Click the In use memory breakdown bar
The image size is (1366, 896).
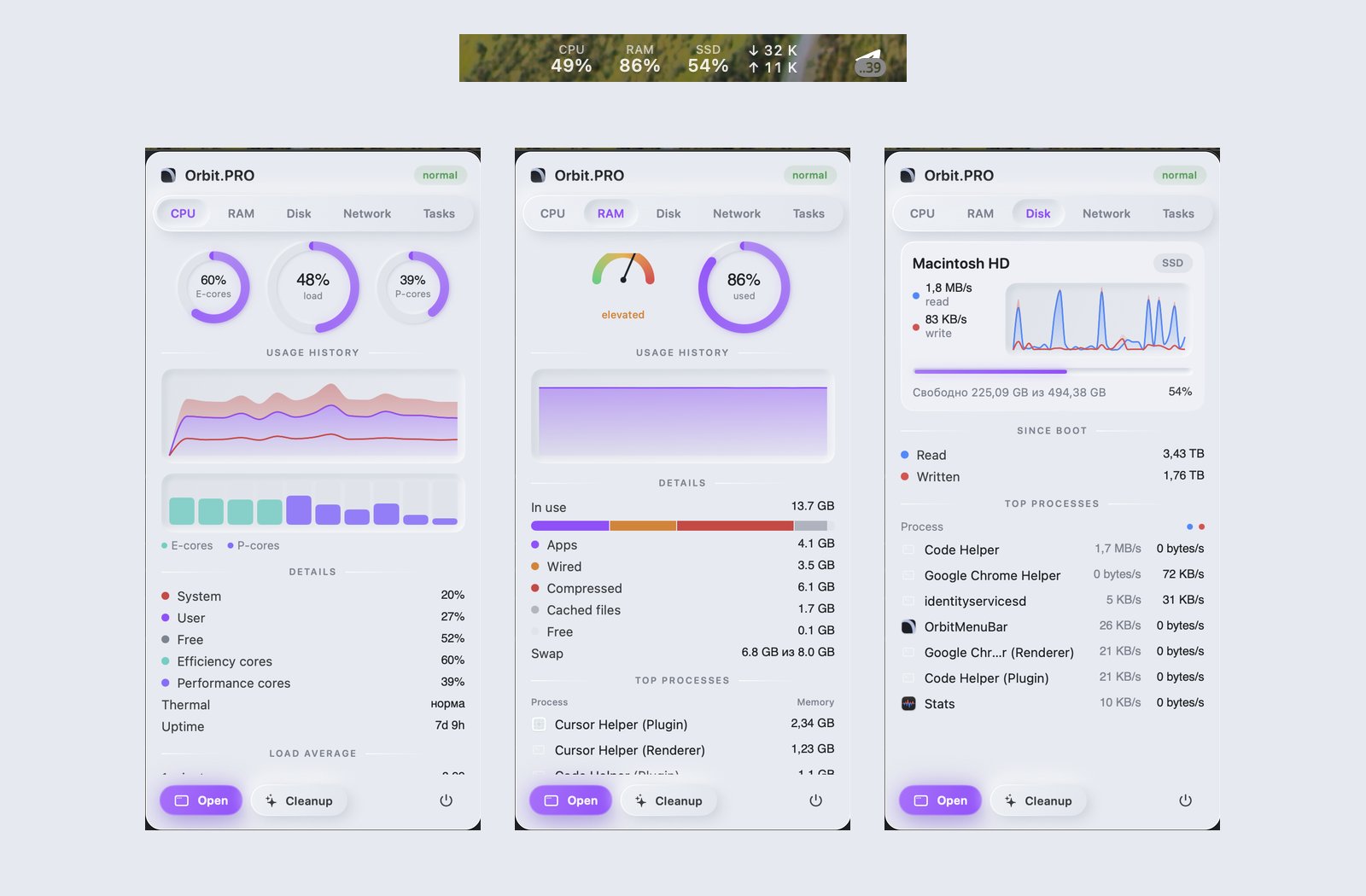(682, 526)
